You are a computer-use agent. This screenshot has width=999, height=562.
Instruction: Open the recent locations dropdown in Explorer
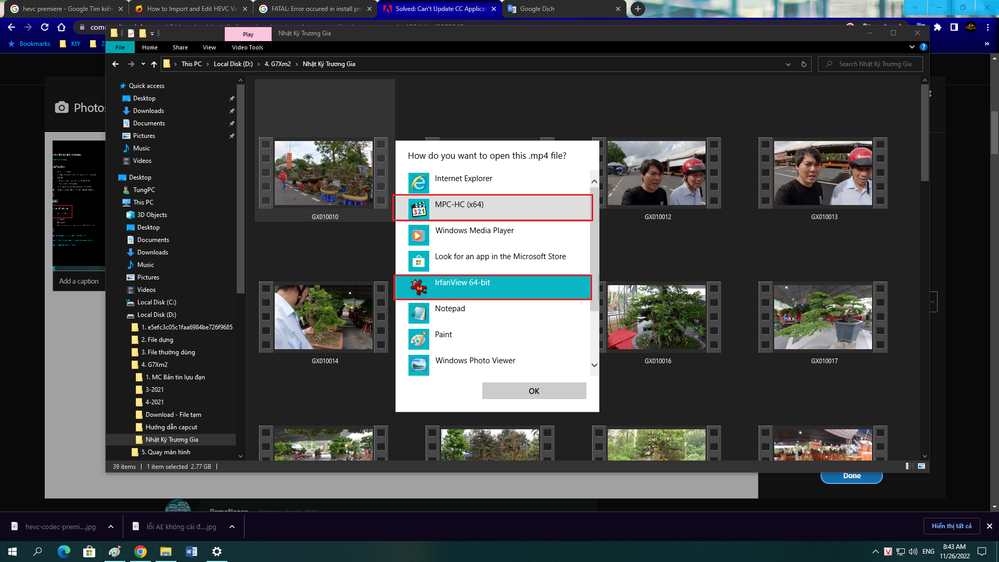[143, 64]
